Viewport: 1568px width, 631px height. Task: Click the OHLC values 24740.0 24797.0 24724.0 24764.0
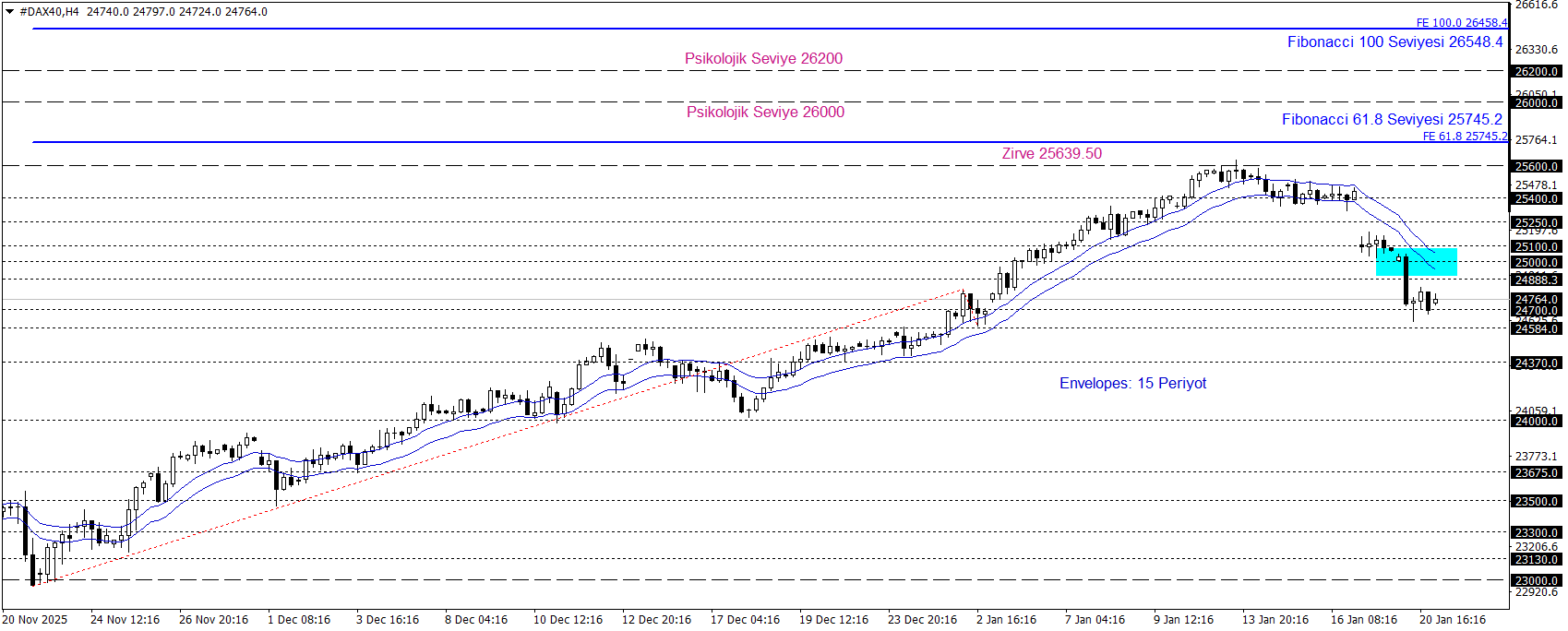pyautogui.click(x=177, y=12)
